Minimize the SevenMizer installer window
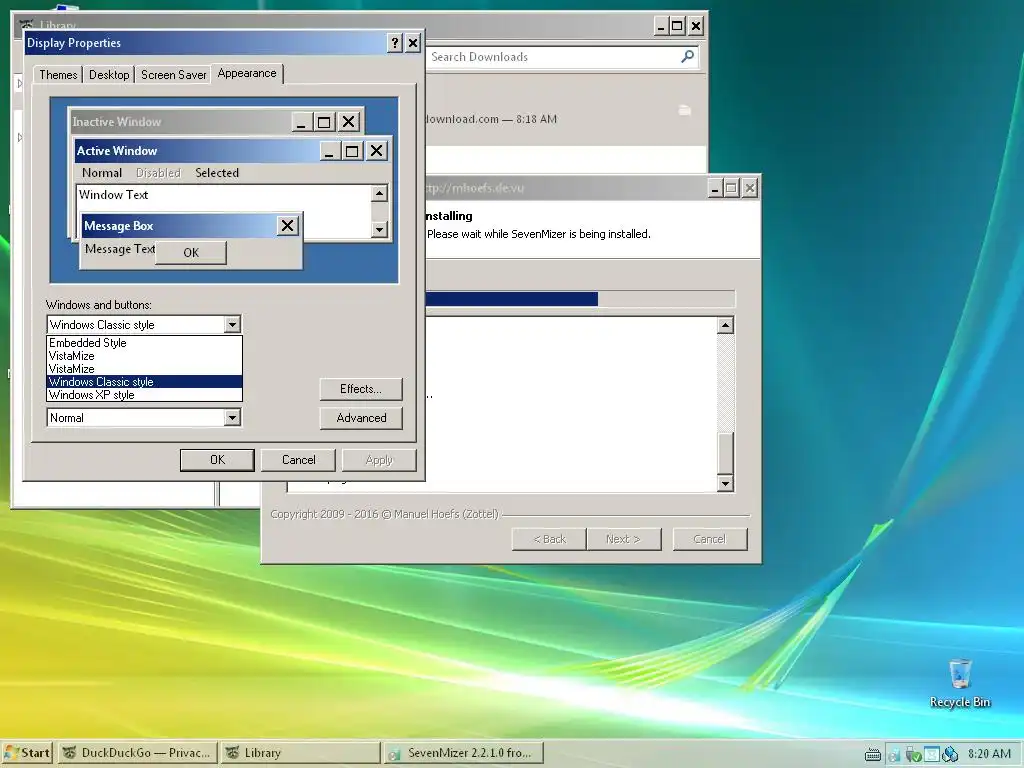 click(715, 189)
